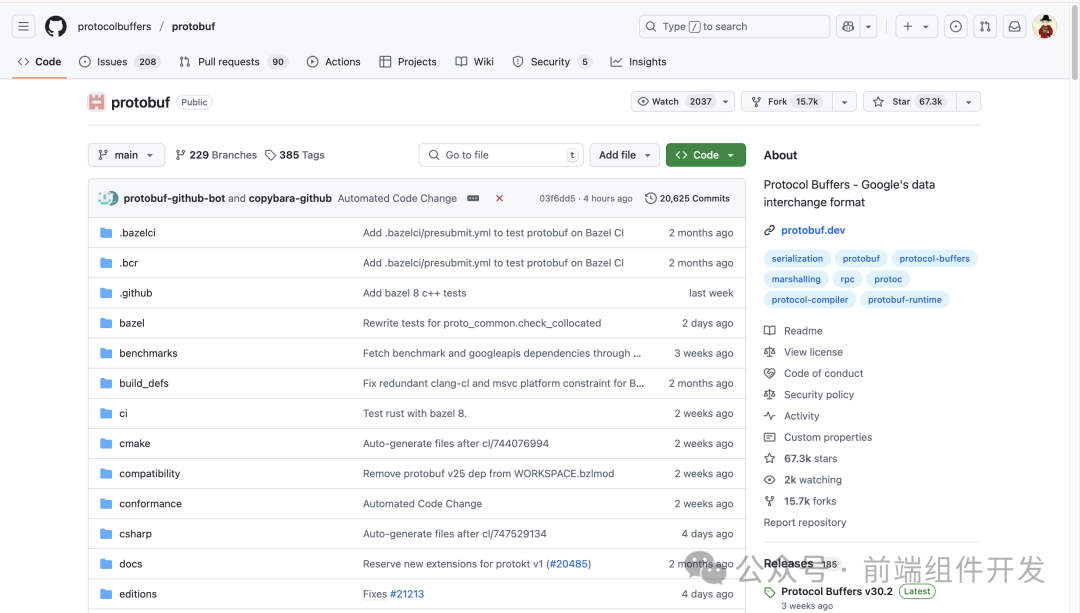Open the Copilot dropdown arrow
Image resolution: width=1080 pixels, height=613 pixels.
868,26
